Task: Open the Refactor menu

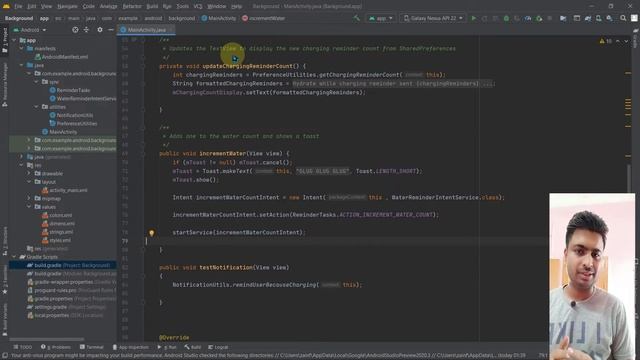Action: pyautogui.click(x=132, y=6)
